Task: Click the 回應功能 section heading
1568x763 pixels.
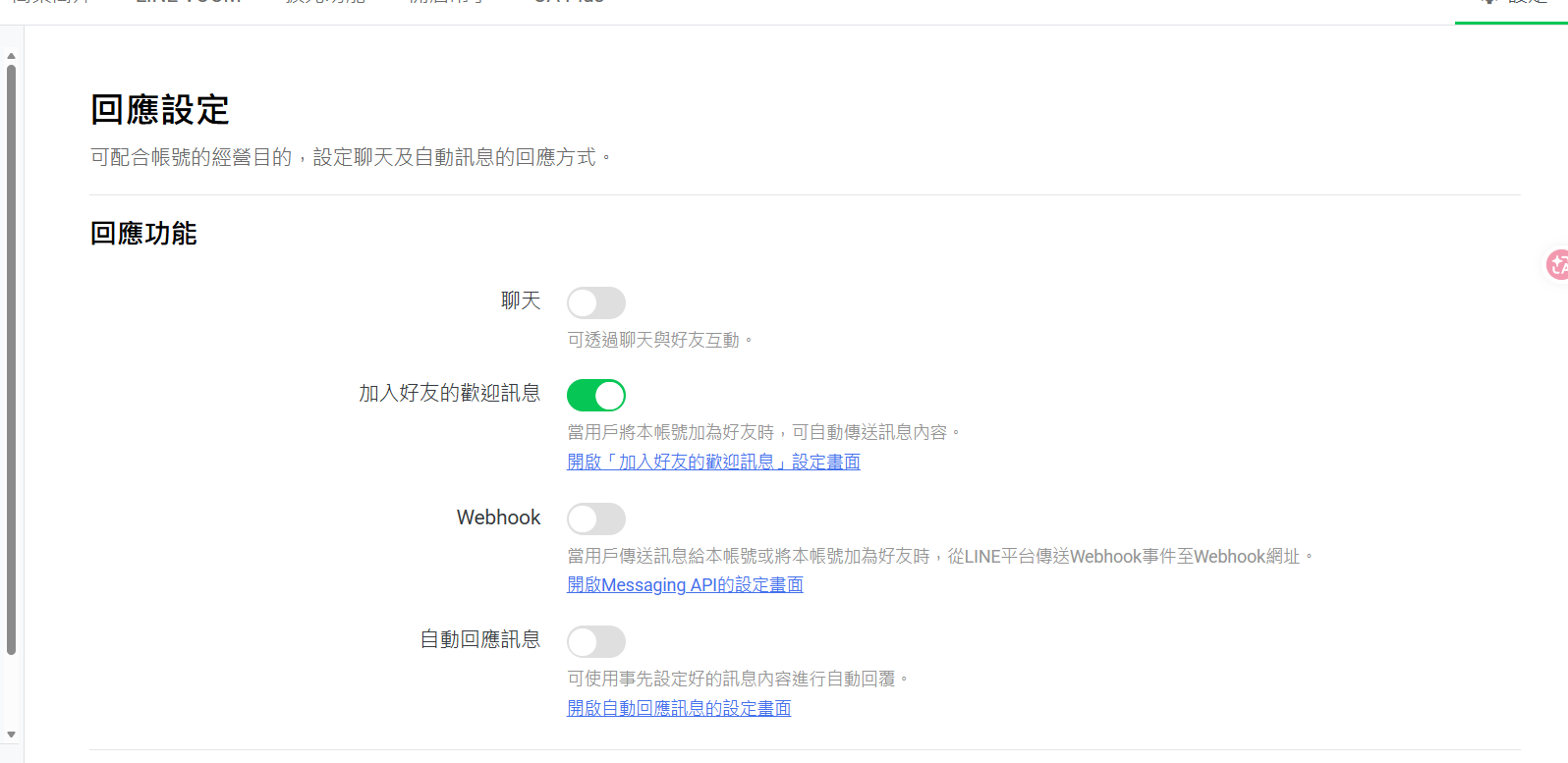Action: pyautogui.click(x=143, y=234)
